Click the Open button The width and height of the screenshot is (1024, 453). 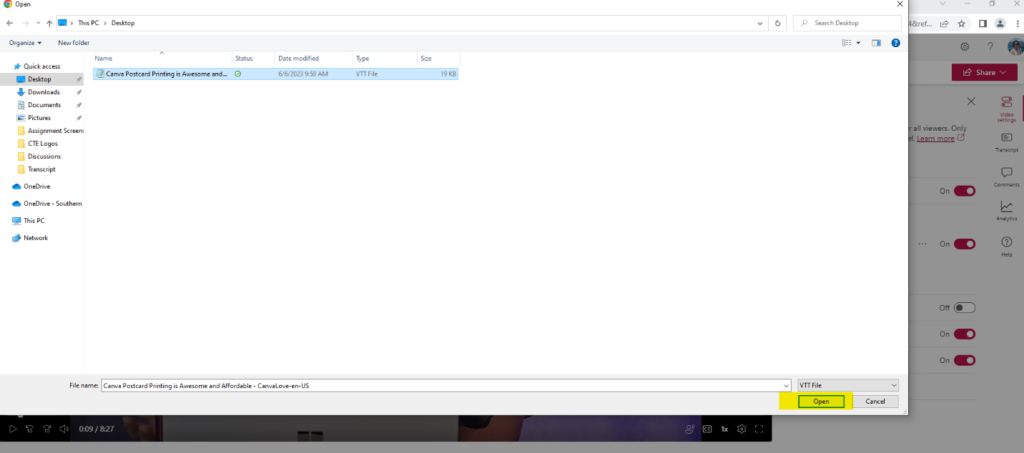pyautogui.click(x=821, y=401)
